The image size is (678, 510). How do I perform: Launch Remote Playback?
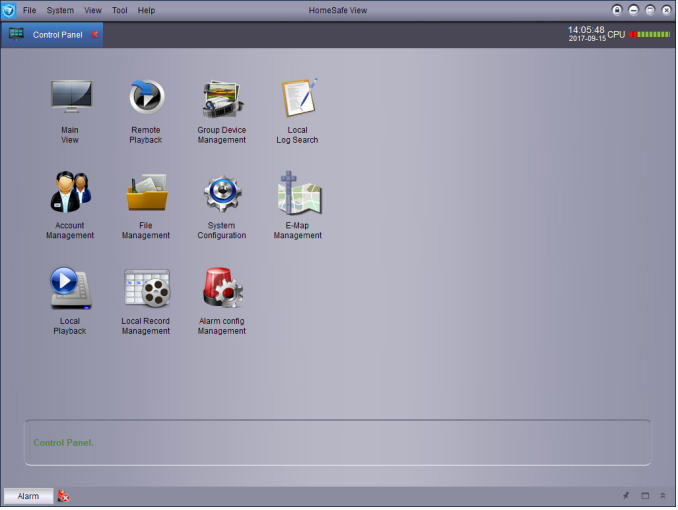coord(146,98)
